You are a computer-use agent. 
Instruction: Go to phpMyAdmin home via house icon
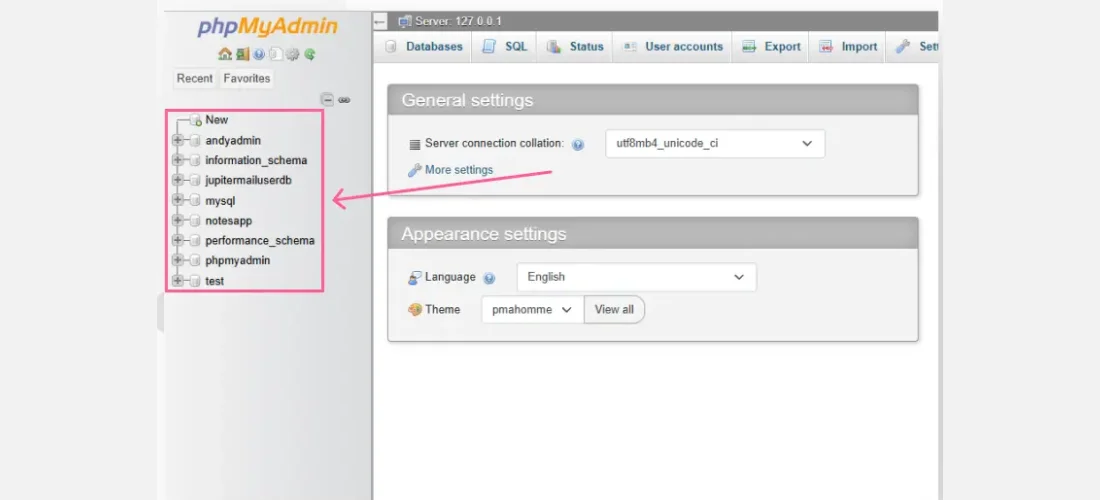(225, 54)
